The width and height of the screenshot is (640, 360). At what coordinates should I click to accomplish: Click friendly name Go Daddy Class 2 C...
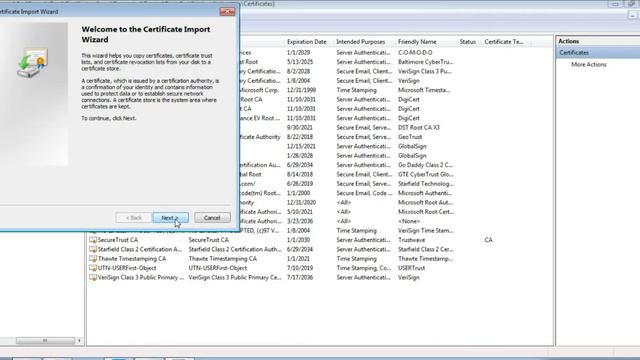point(425,165)
